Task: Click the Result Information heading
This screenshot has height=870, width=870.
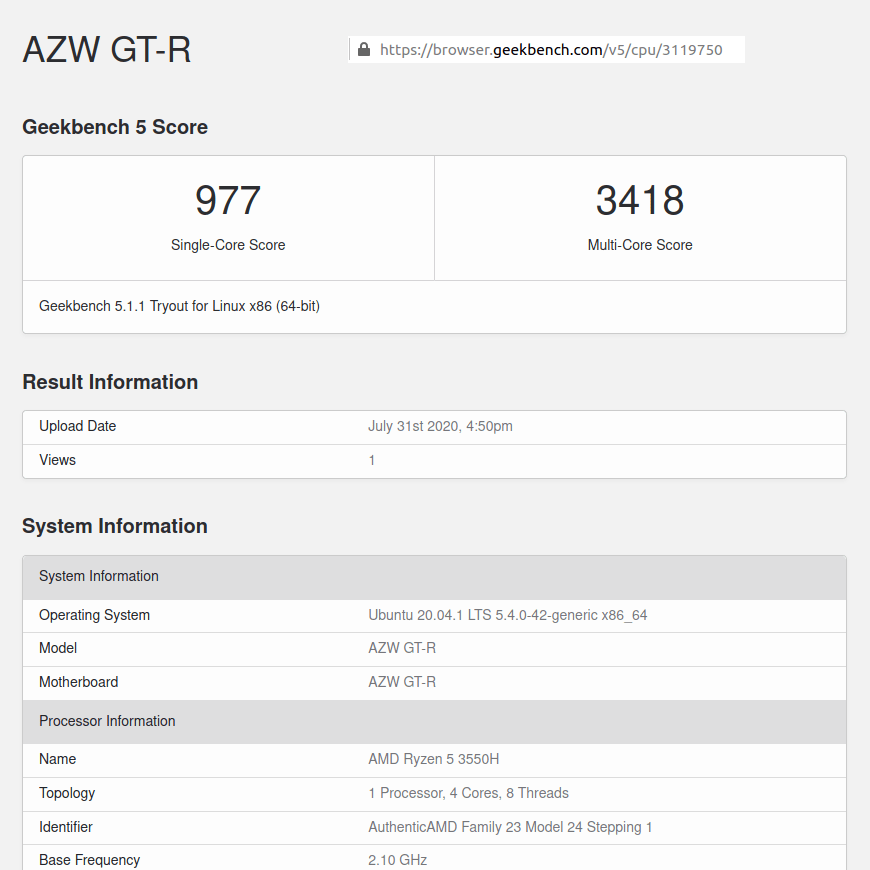Action: 110,382
